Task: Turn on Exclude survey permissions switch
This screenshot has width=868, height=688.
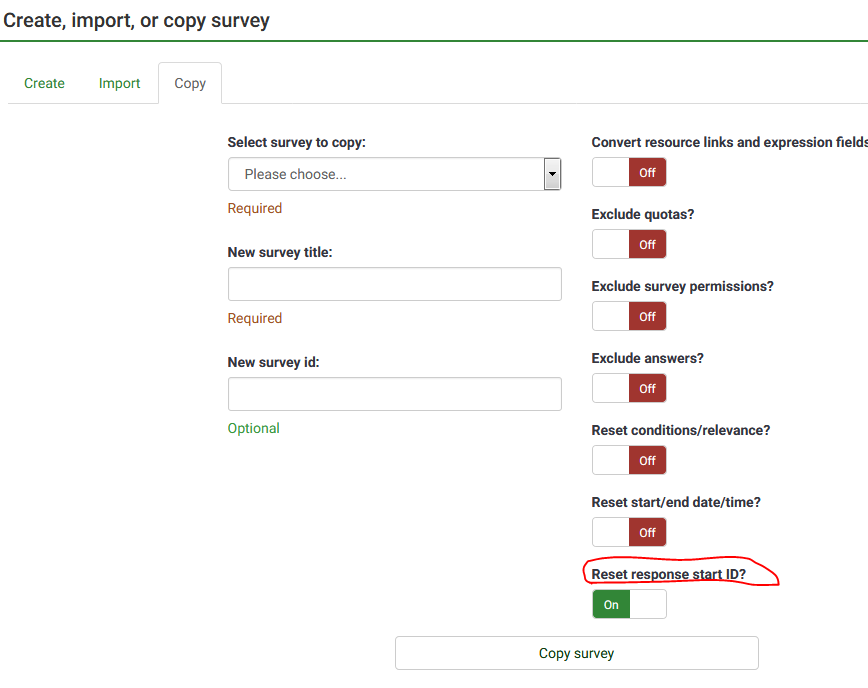Action: (629, 316)
